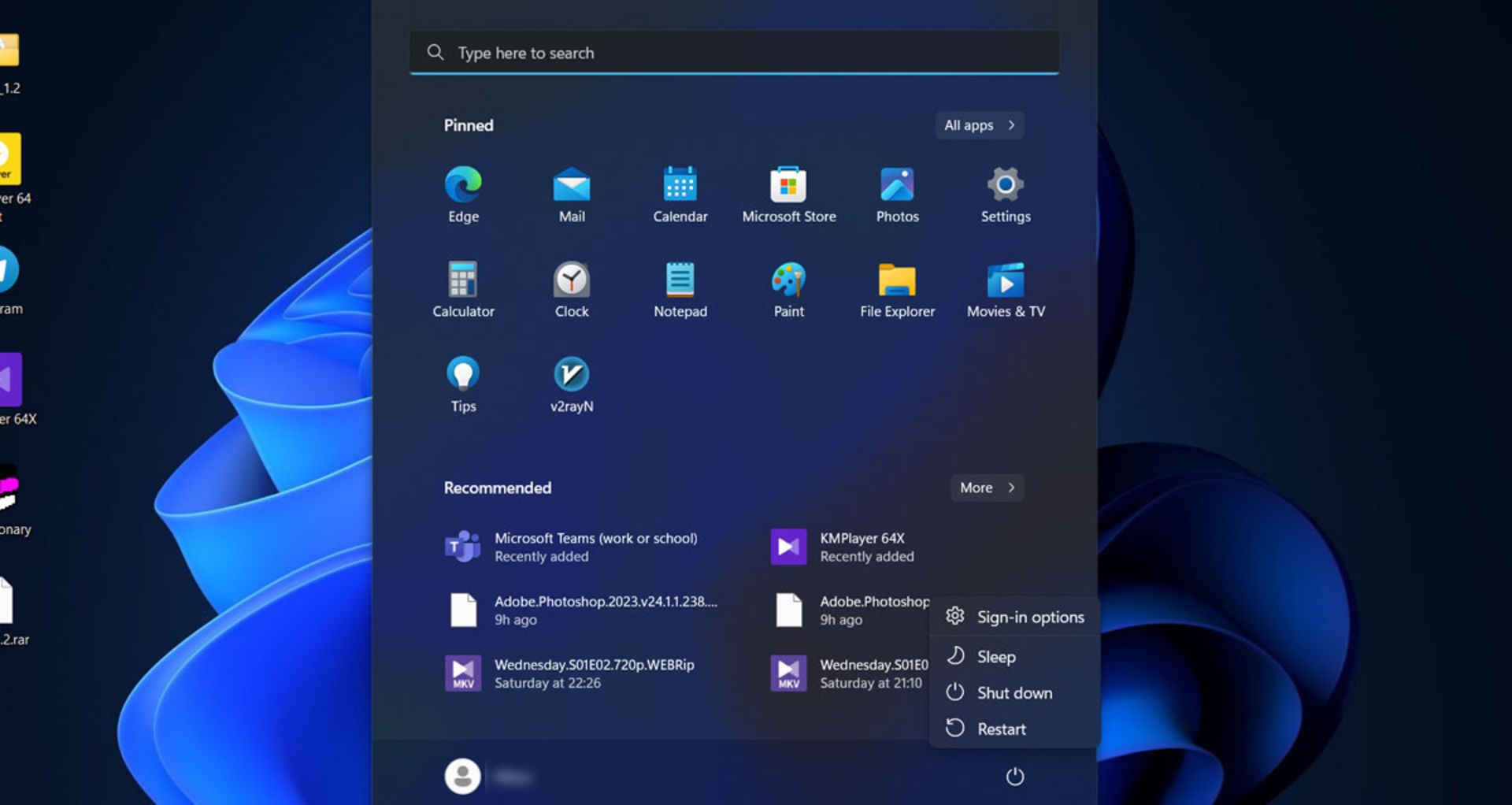Select Shut down in the power menu
Screen dimensions: 1512x805
(x=1015, y=692)
